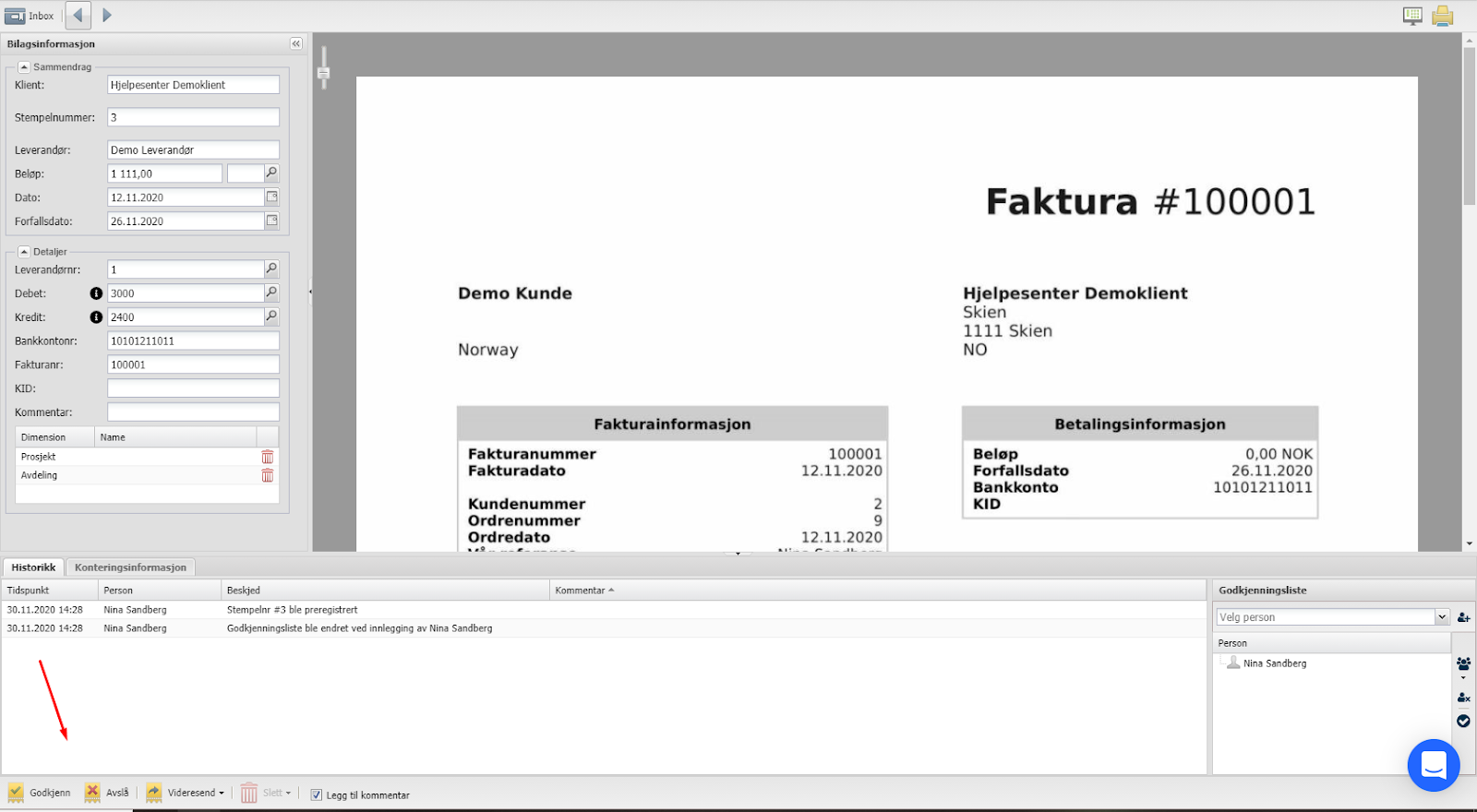Open the Velg person dropdown
This screenshot has height=812, width=1477.
[x=1442, y=616]
